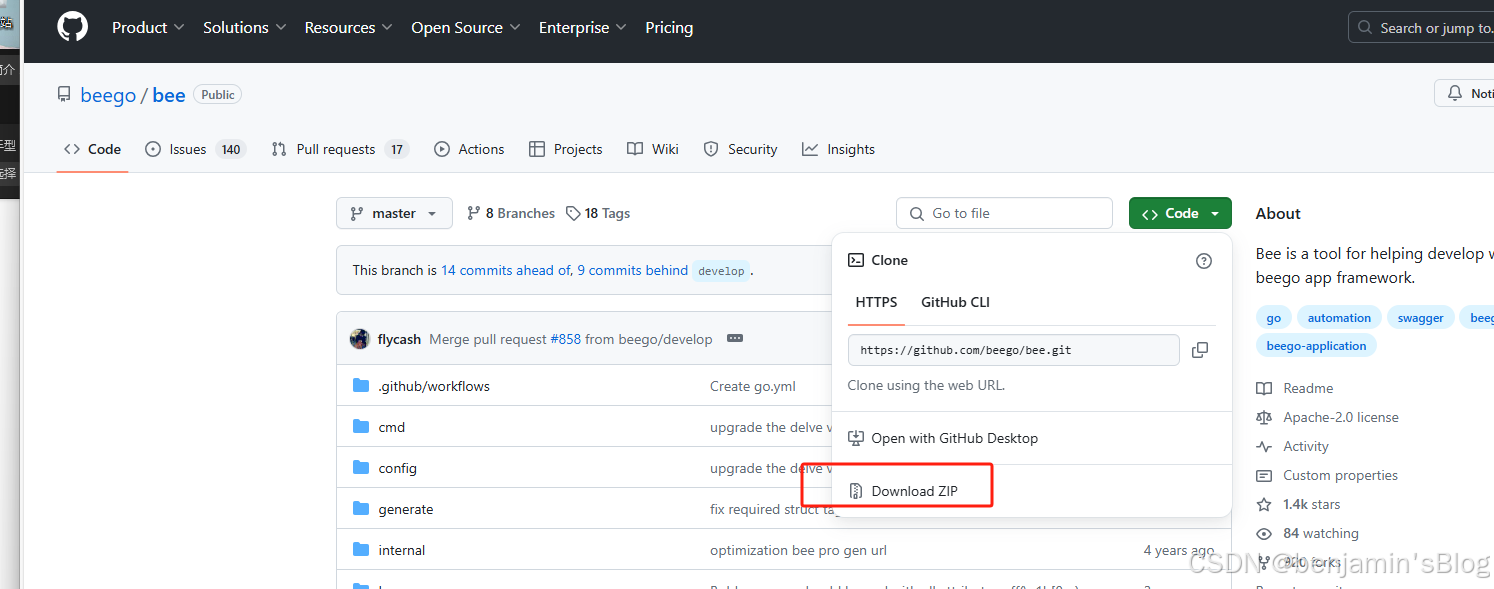Screen dimensions: 1494x589
Task: Open the Activity link
Action: (1306, 446)
